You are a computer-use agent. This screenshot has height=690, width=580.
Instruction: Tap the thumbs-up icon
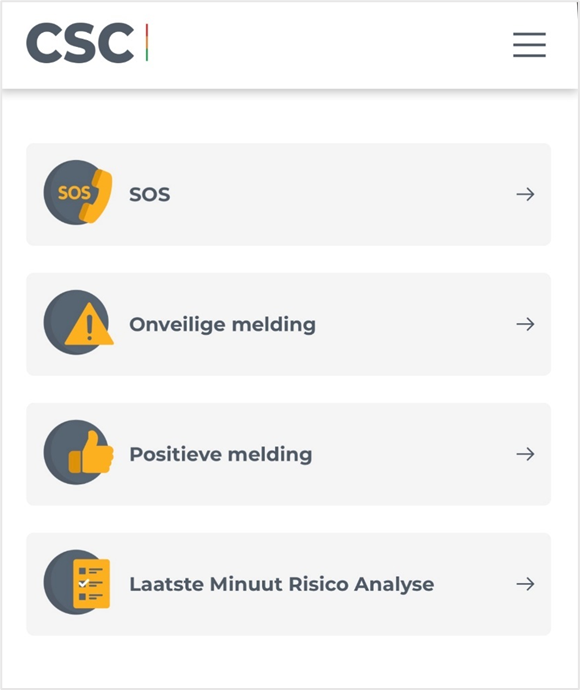click(78, 452)
